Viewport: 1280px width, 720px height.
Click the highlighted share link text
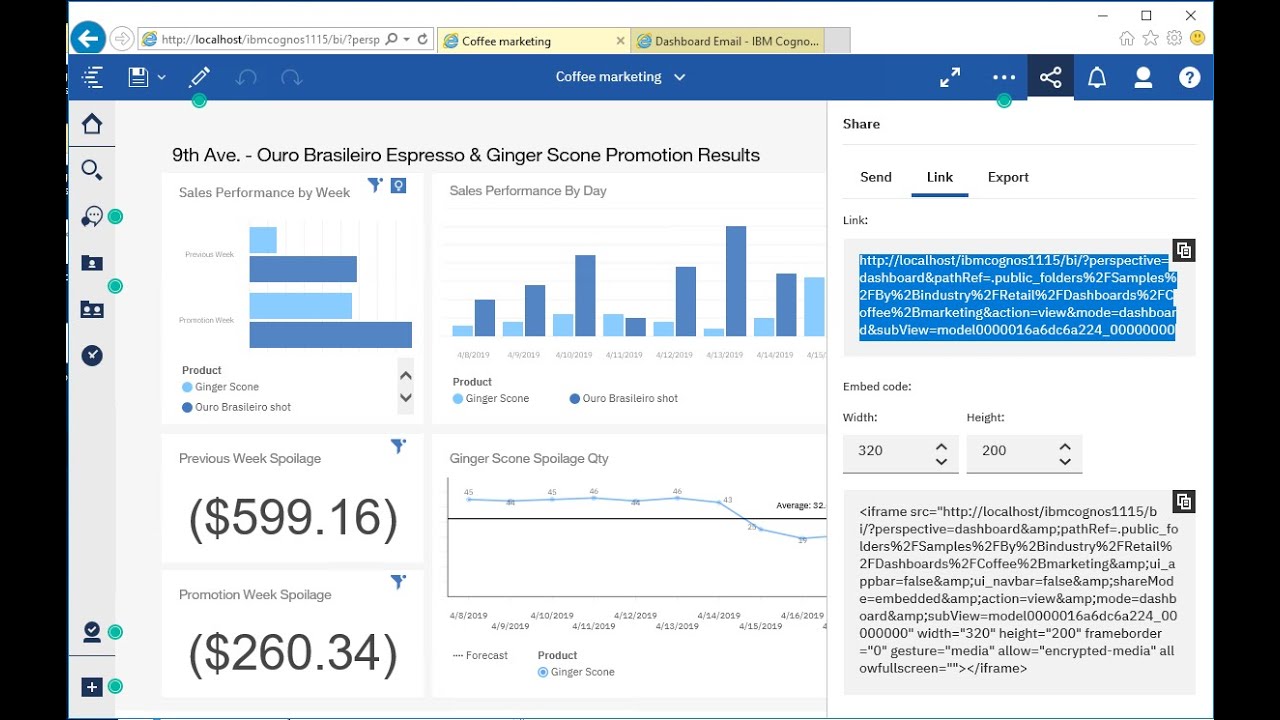pos(1017,296)
